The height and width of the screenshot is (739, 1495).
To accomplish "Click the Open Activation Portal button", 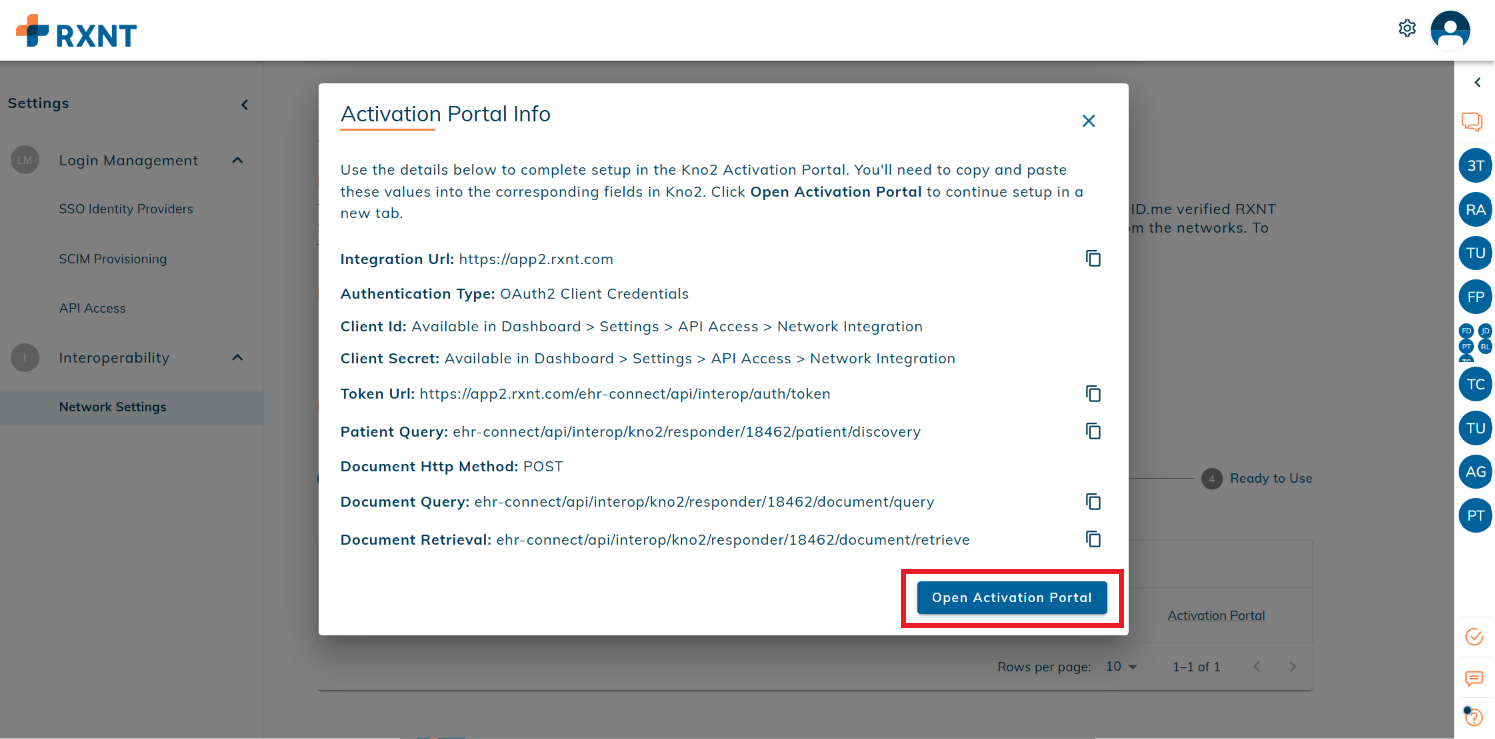I will (1012, 597).
